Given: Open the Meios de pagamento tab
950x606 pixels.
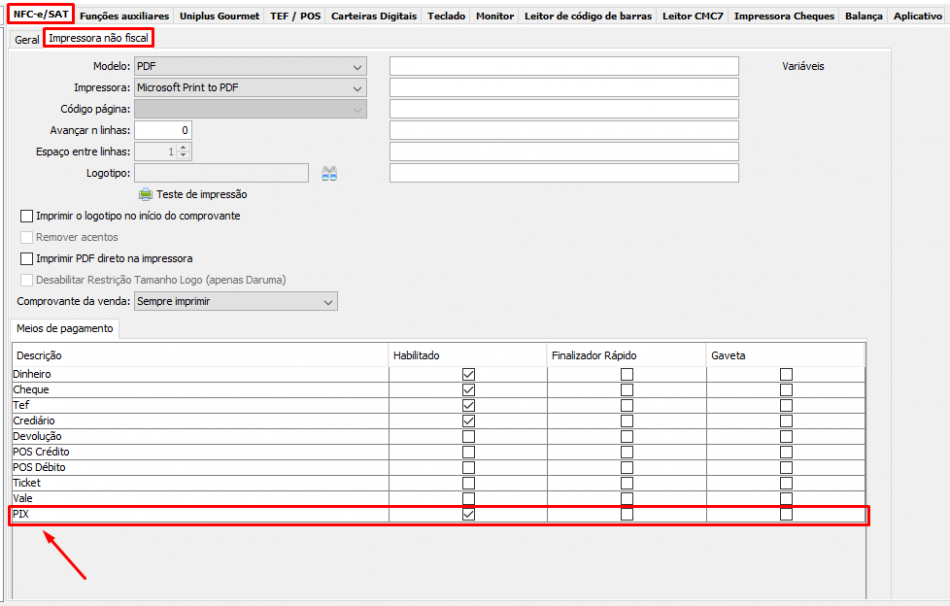Looking at the screenshot, I should coord(65,328).
